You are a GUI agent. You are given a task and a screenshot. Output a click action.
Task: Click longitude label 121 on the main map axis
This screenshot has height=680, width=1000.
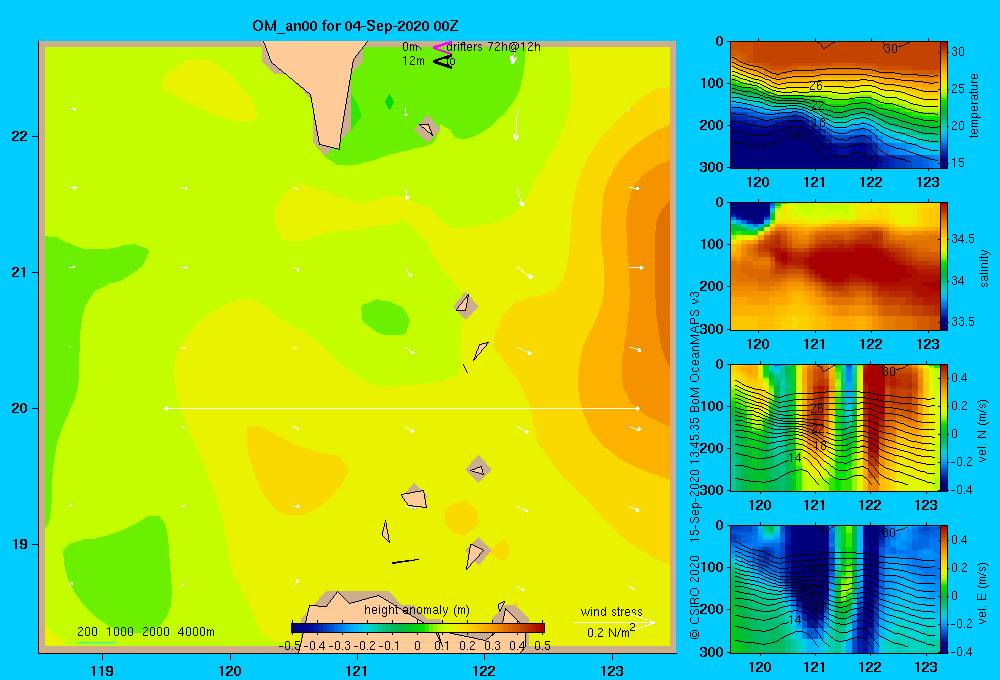pos(357,670)
